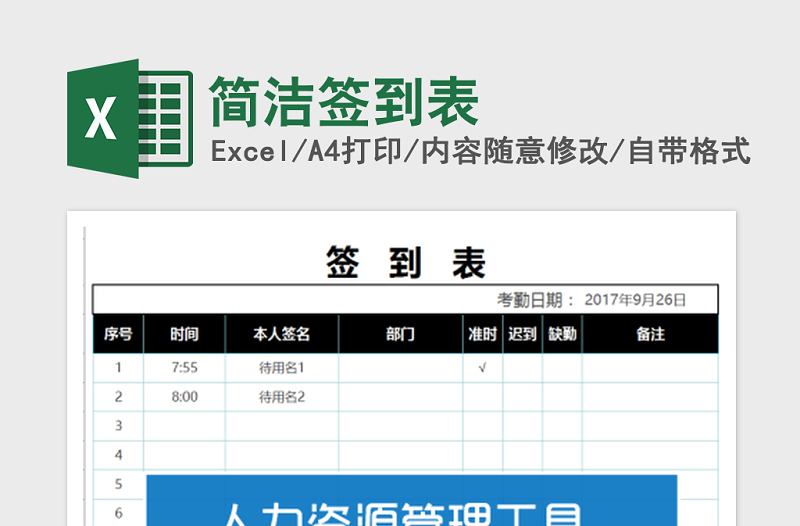Click the 时间 column header
Screen dimensions: 800x526
(184, 334)
